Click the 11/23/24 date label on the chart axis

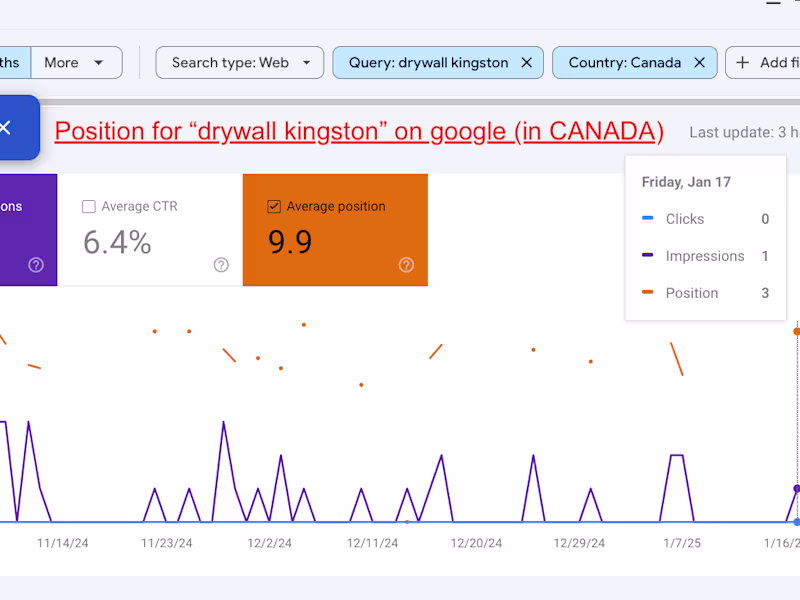point(164,543)
